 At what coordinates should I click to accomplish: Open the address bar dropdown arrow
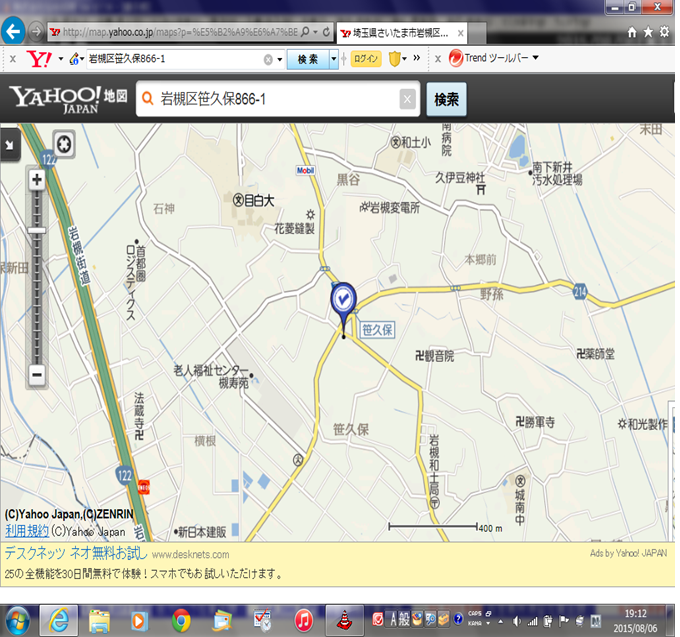tap(316, 32)
